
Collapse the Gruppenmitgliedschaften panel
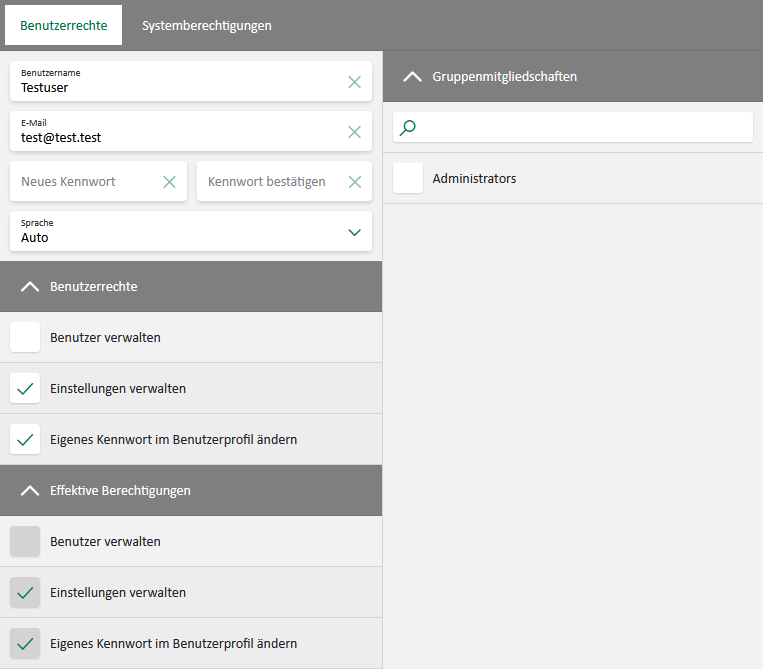[411, 77]
